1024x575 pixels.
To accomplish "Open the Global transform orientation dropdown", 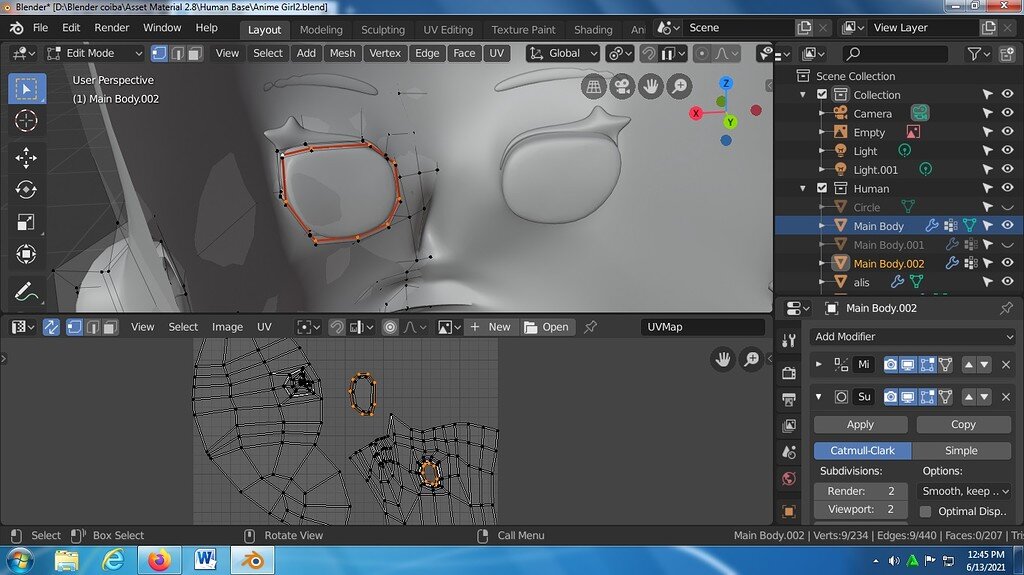I will coord(563,53).
